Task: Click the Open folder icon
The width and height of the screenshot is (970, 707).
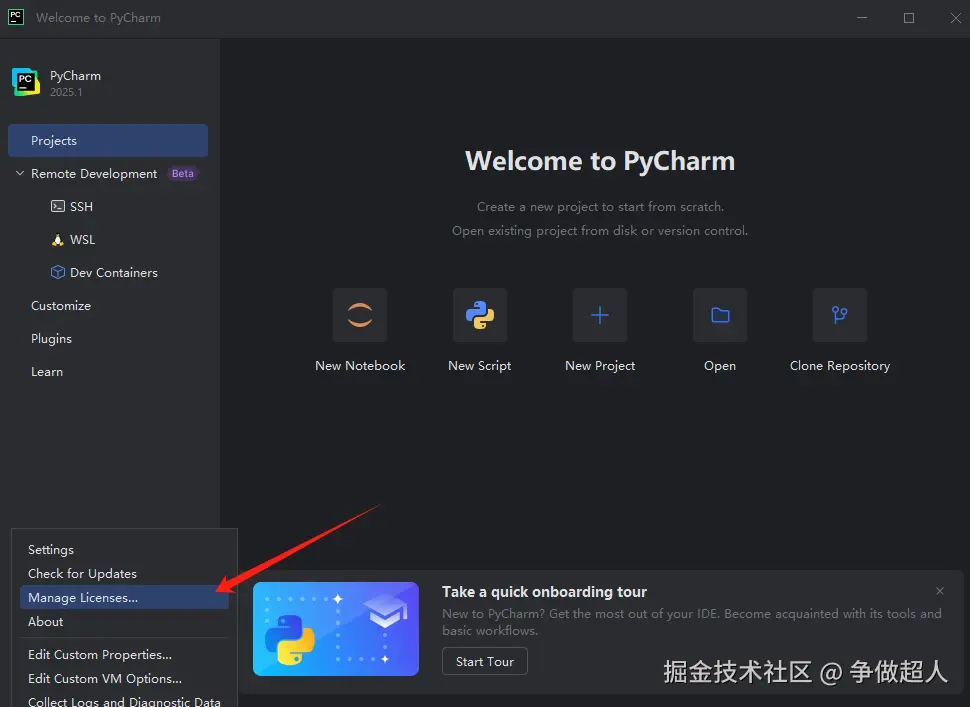Action: click(x=720, y=315)
